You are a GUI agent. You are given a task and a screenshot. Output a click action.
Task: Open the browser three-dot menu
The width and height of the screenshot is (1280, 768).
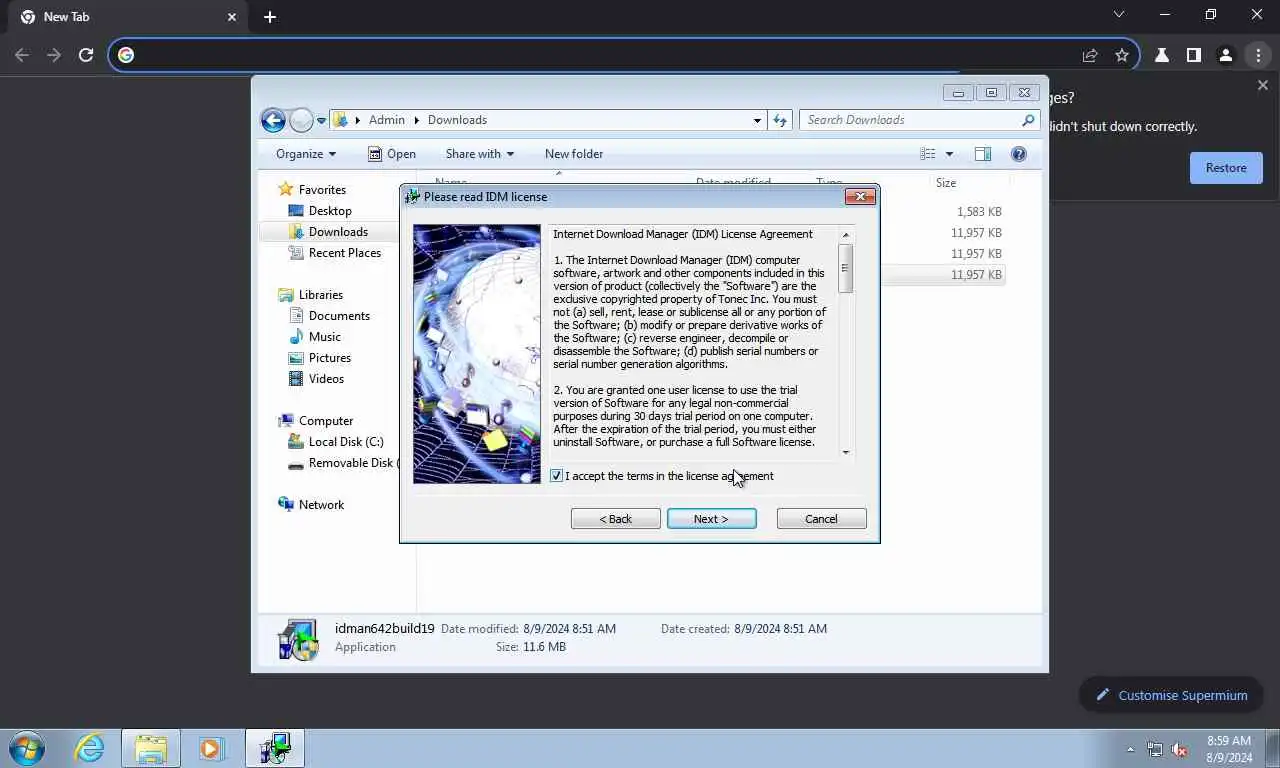pyautogui.click(x=1258, y=55)
